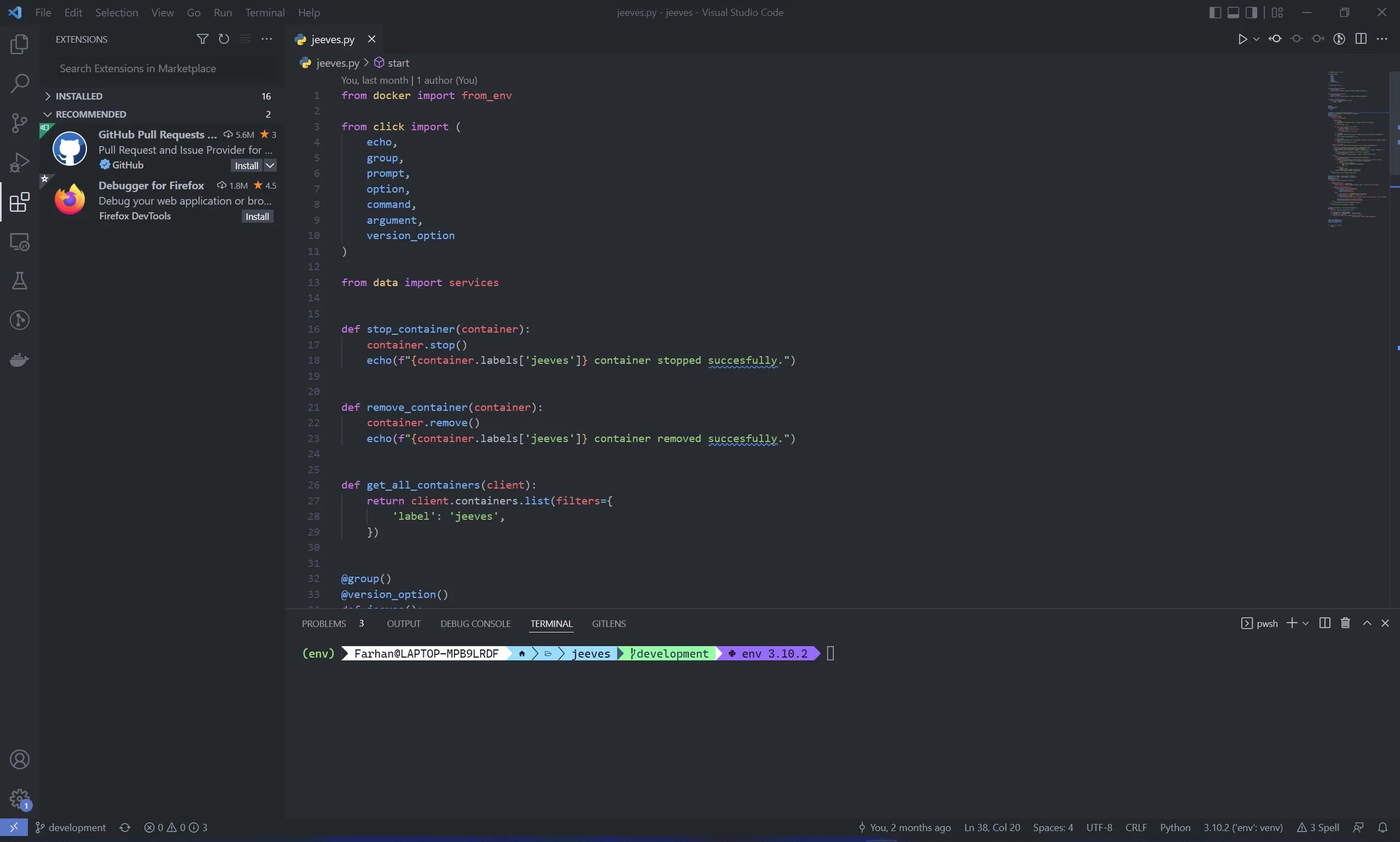The height and width of the screenshot is (842, 1400).
Task: Open the Source Control view
Action: click(19, 123)
